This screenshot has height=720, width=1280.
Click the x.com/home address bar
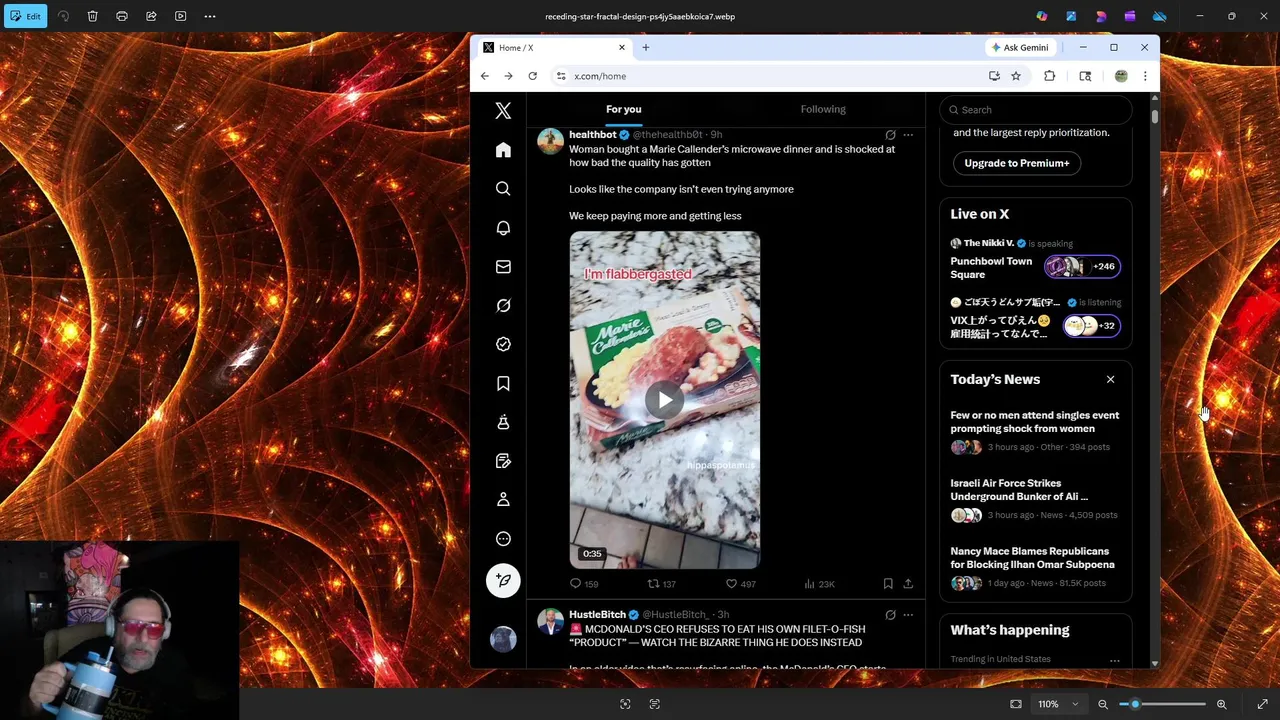click(770, 76)
